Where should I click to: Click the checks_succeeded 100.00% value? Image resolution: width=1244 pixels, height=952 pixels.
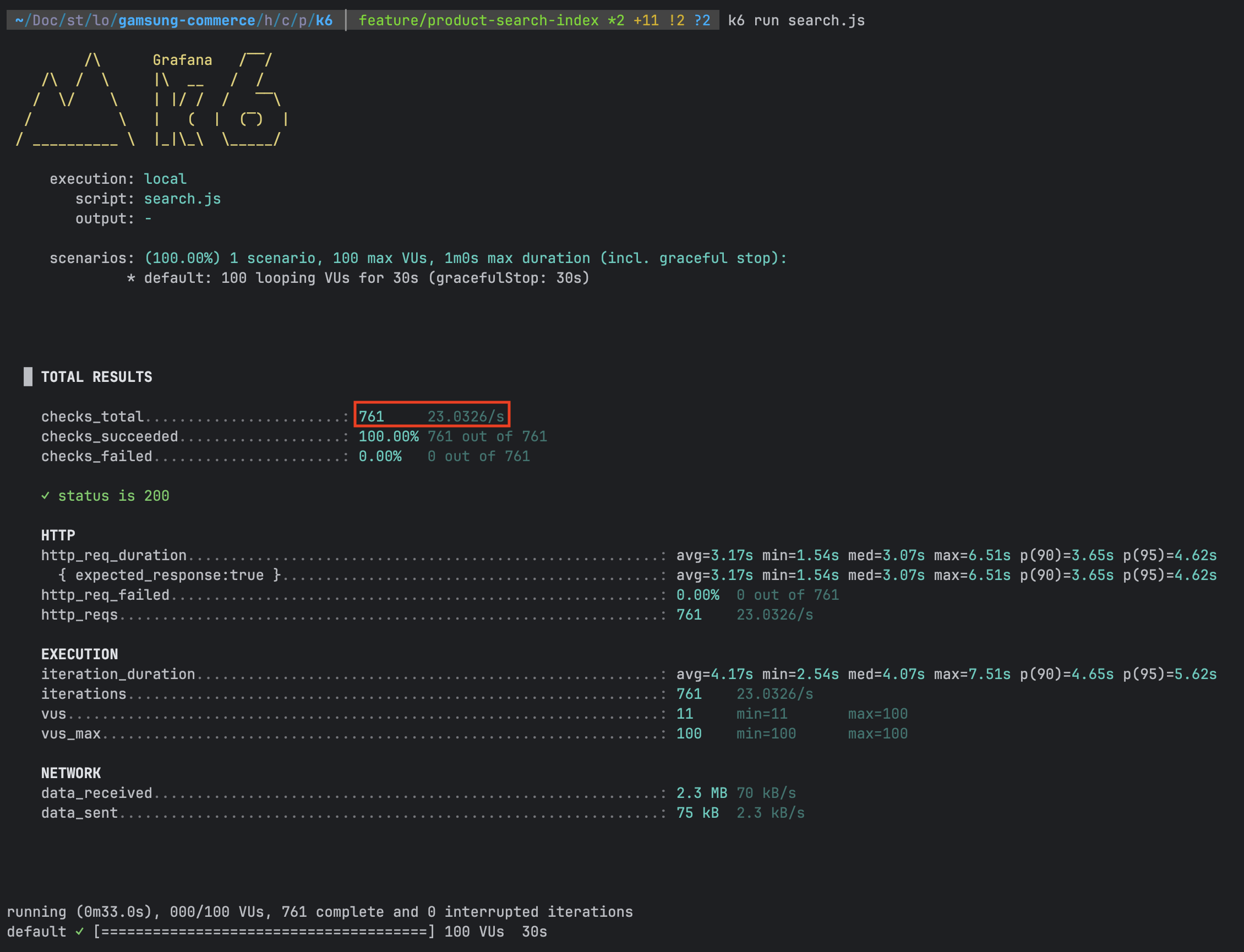click(388, 436)
